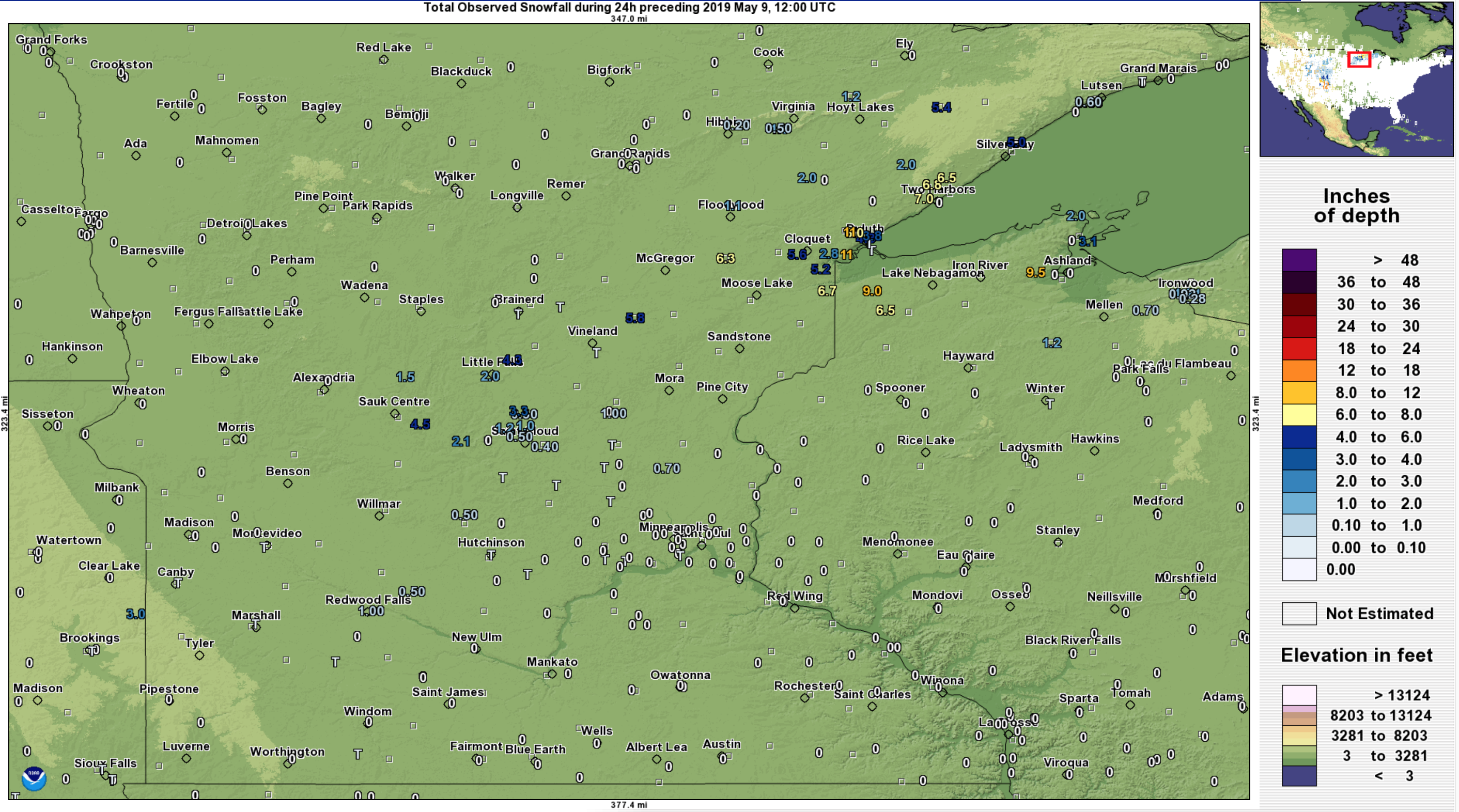The width and height of the screenshot is (1459, 812).
Task: Click the 1.5 value east of Alexandria
Action: (405, 377)
